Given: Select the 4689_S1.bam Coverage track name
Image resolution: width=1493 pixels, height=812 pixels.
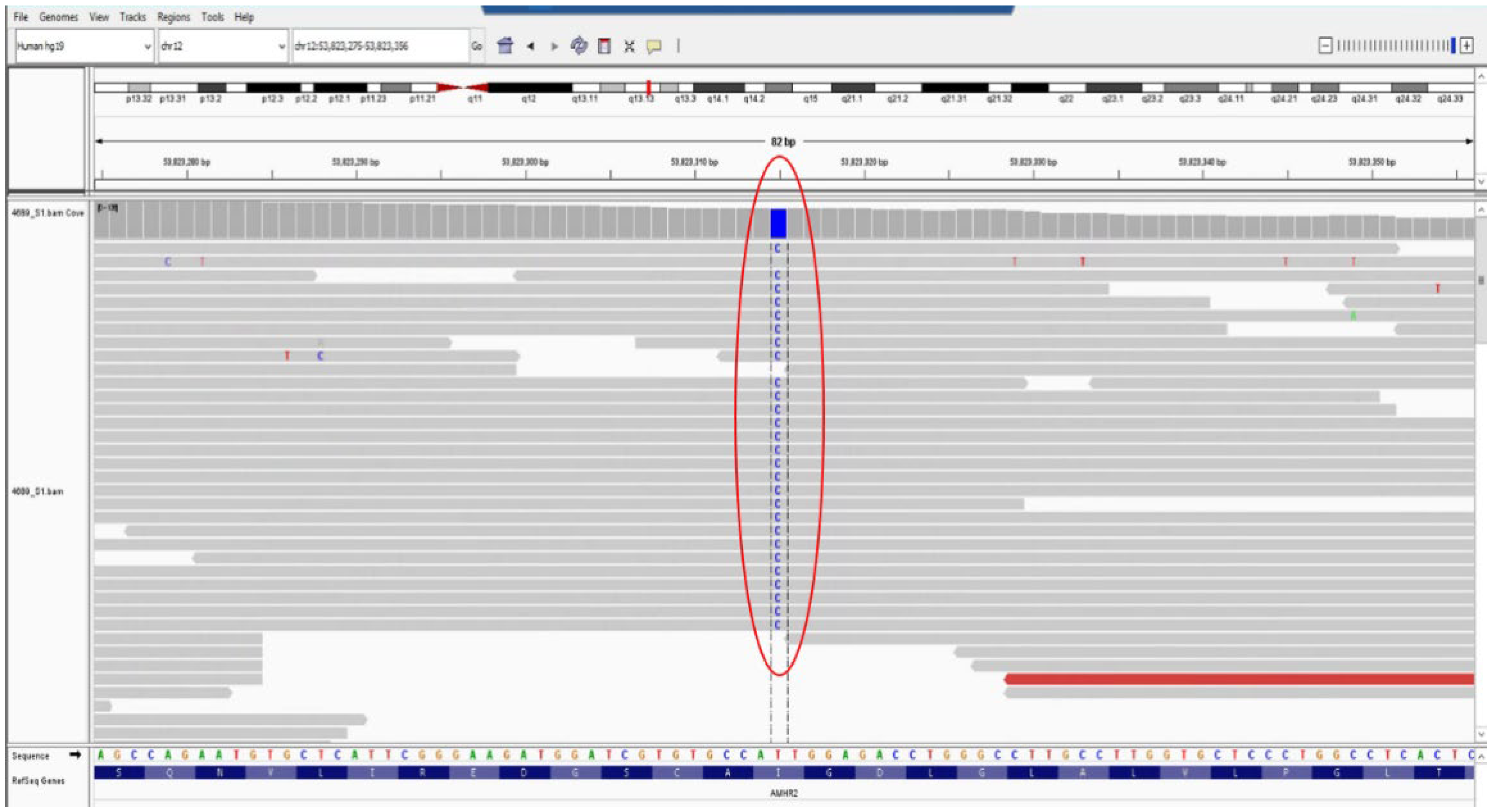Looking at the screenshot, I should (48, 213).
